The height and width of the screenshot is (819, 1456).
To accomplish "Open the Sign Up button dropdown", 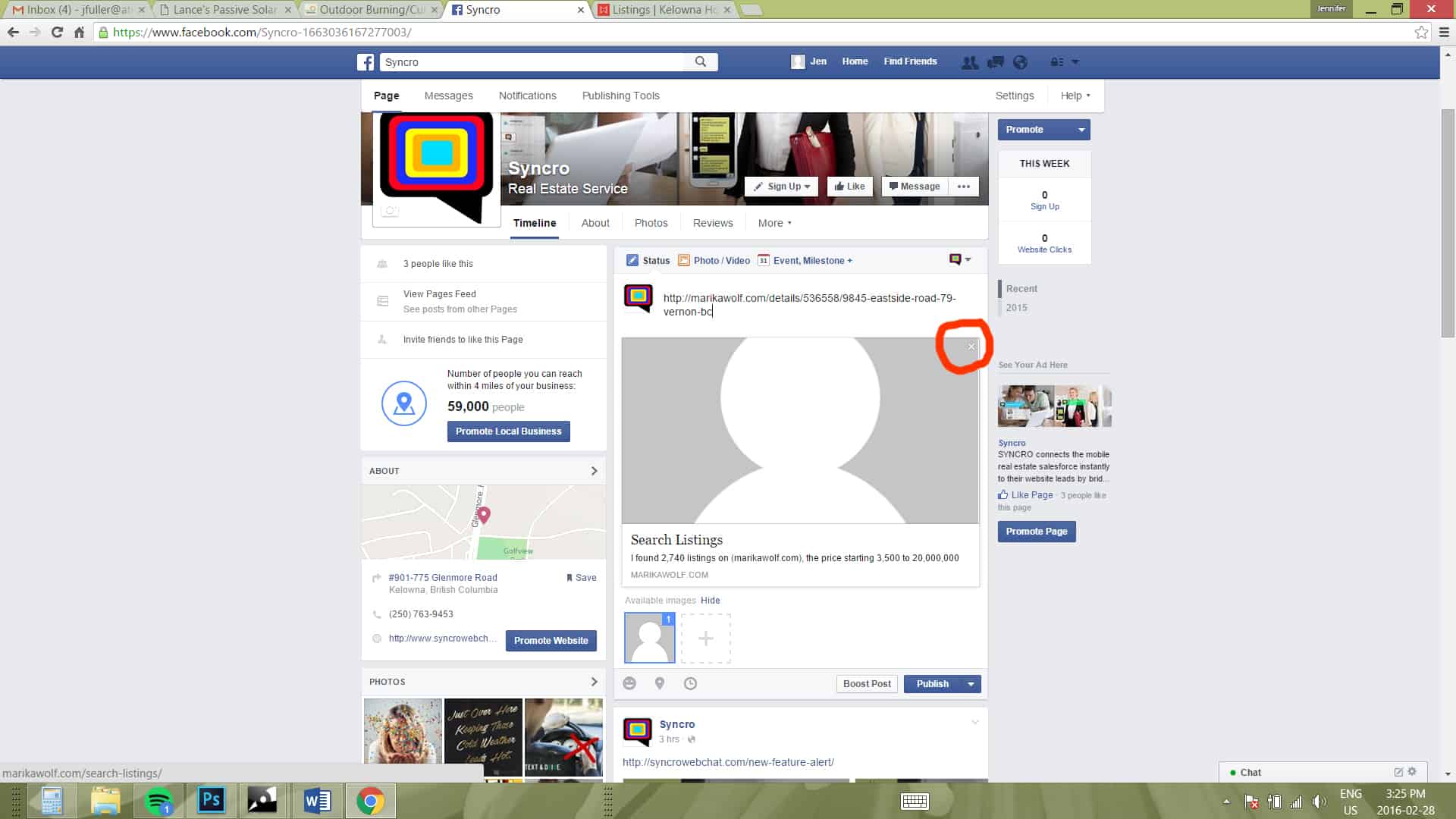I will (782, 187).
